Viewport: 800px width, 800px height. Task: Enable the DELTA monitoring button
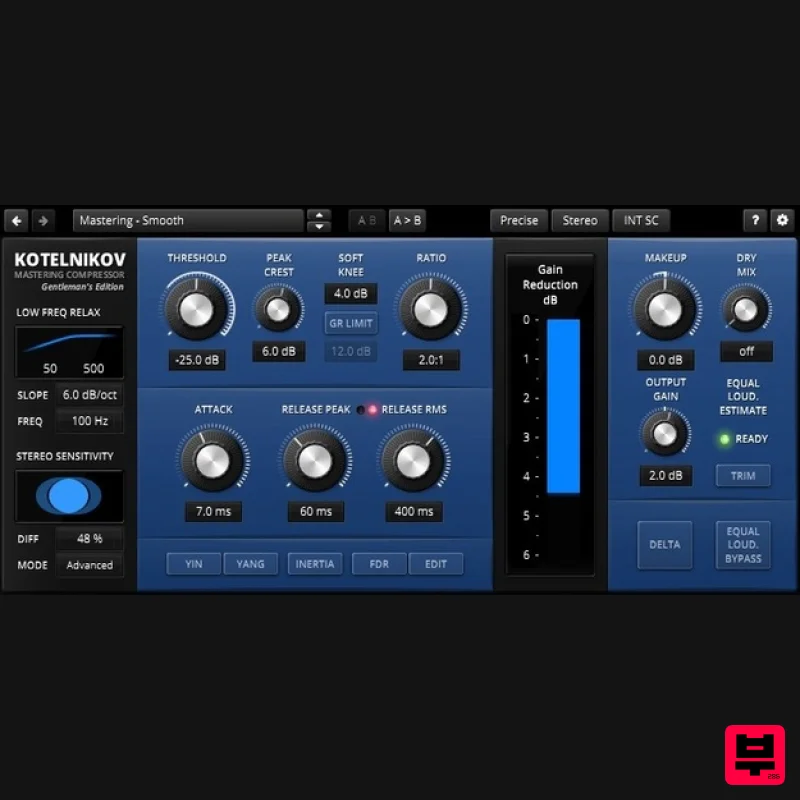point(664,545)
